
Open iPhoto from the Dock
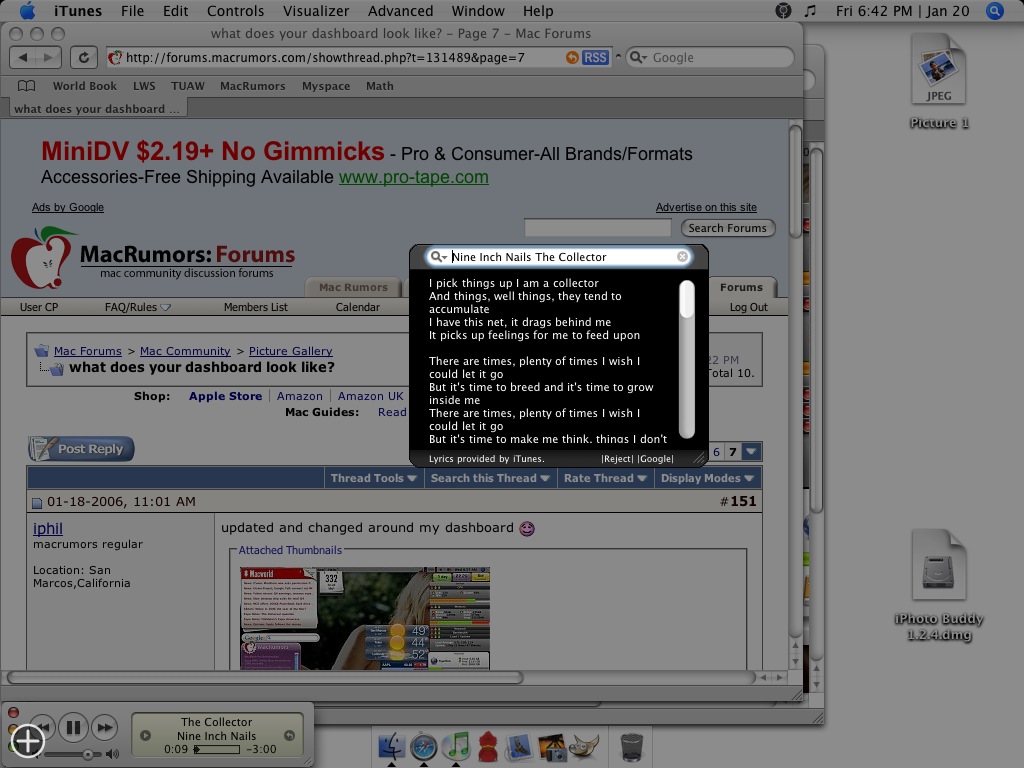(x=552, y=746)
